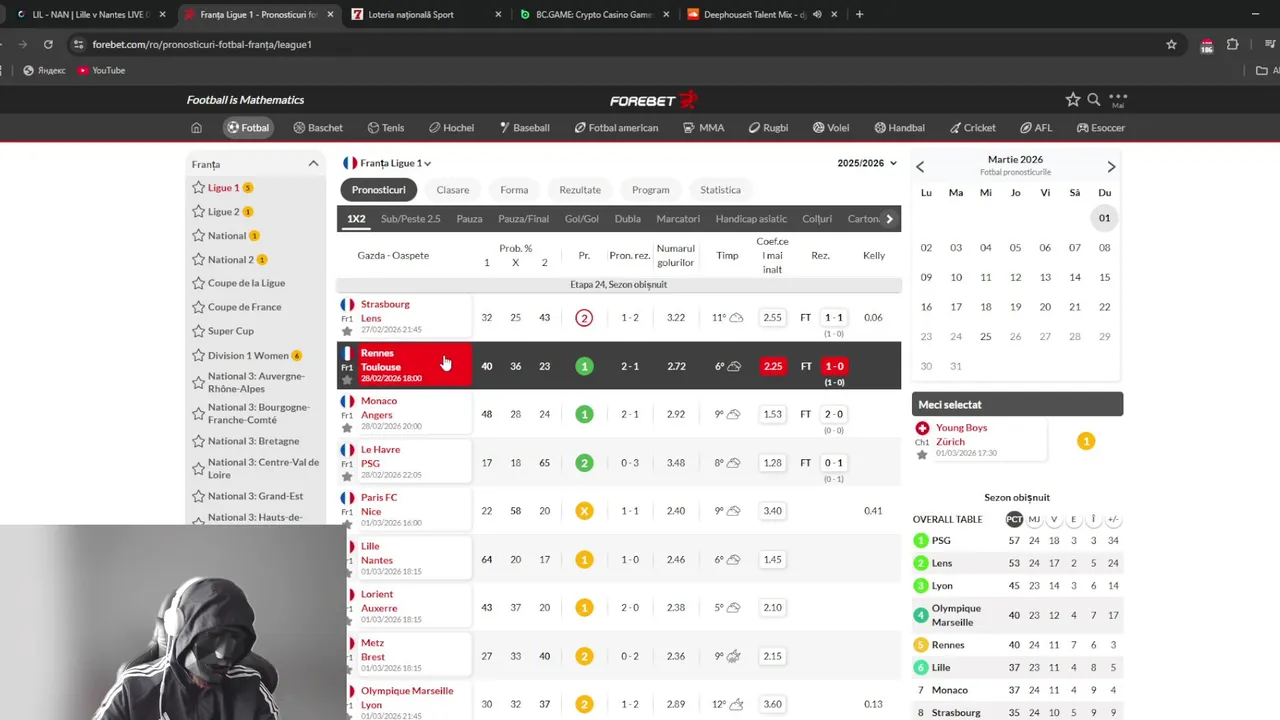Select the Hochei sport tab
Screen dimensions: 1280x720
coord(451,128)
